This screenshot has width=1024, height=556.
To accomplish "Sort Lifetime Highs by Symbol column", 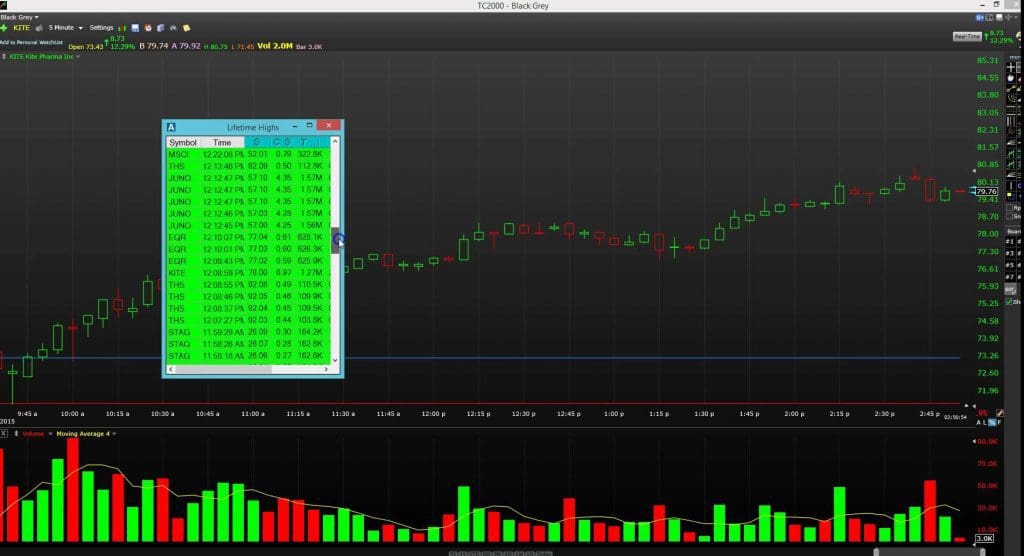I will pos(182,142).
